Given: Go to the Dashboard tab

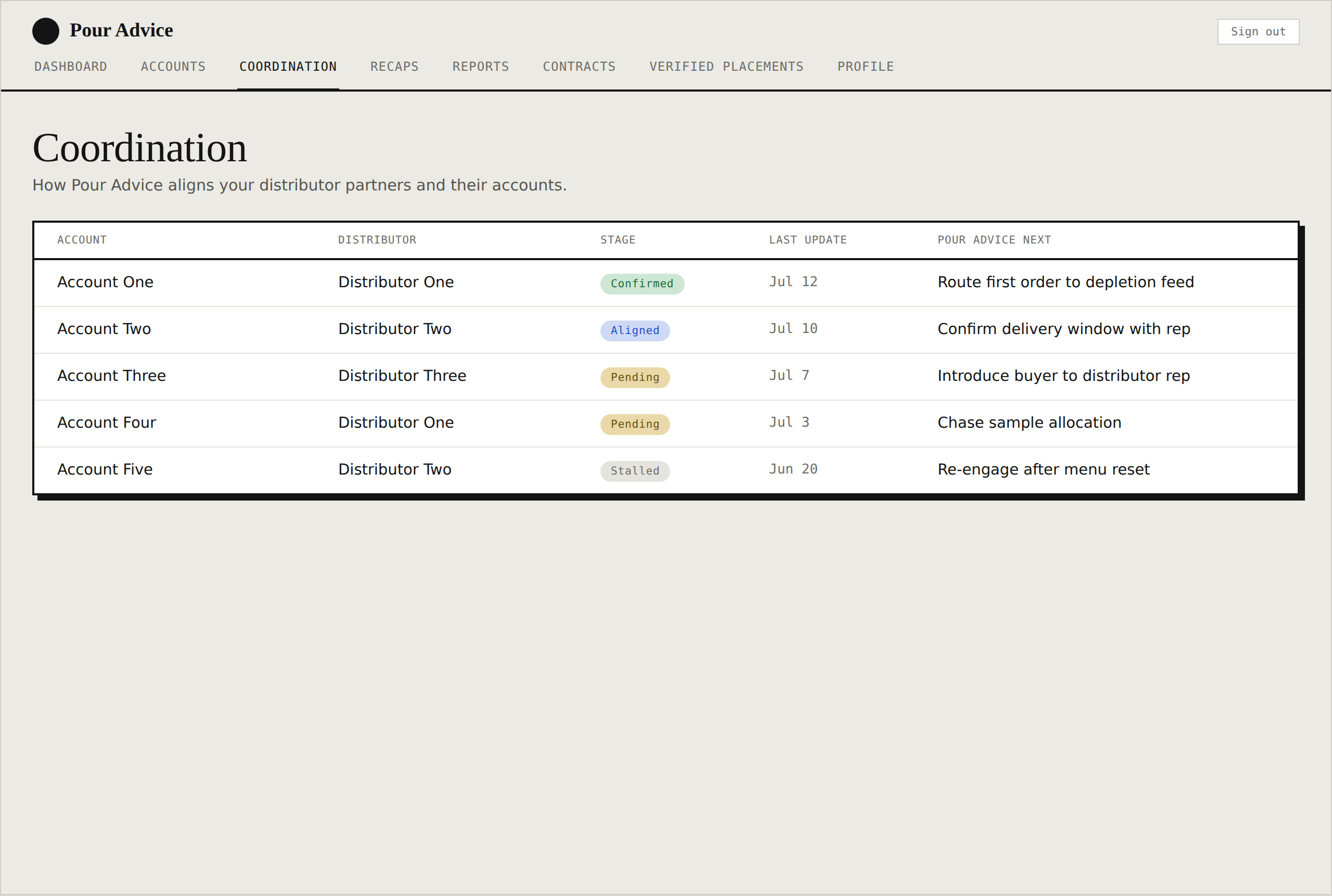Looking at the screenshot, I should pos(70,67).
